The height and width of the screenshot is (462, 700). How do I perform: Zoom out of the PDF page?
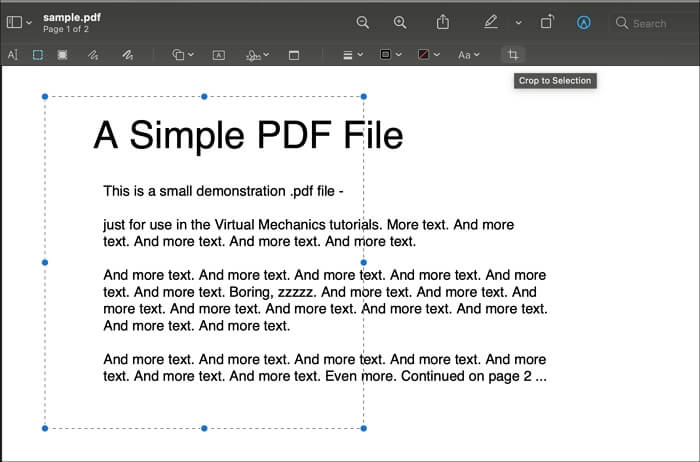pos(363,22)
